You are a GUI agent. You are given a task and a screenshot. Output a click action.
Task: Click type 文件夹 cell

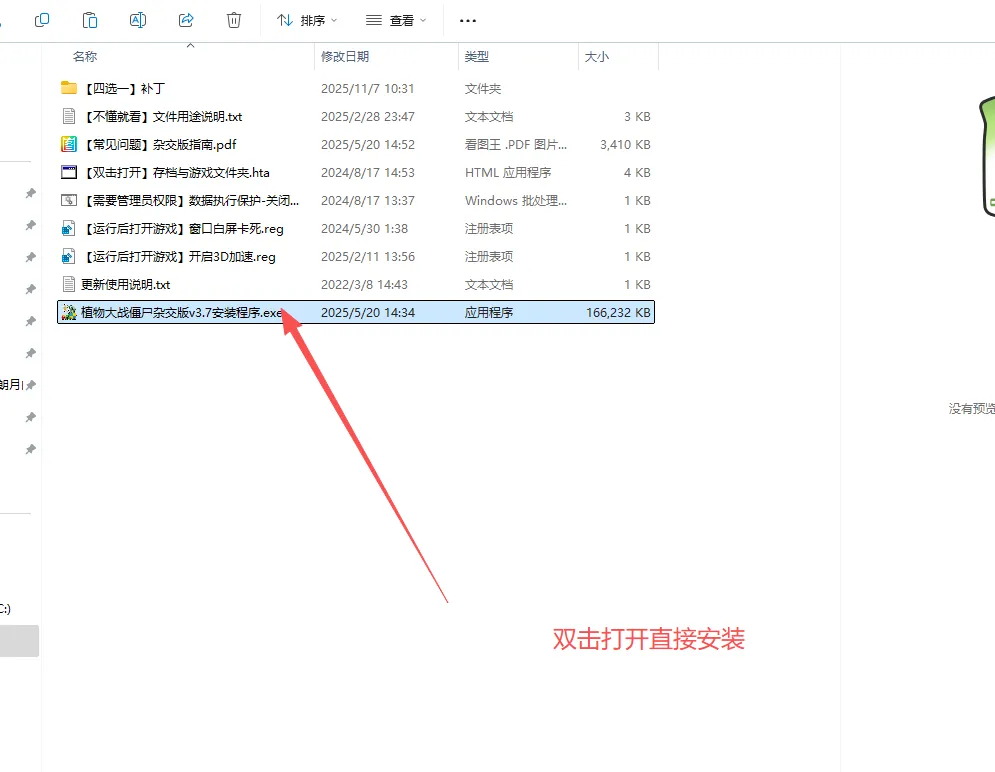click(x=483, y=89)
